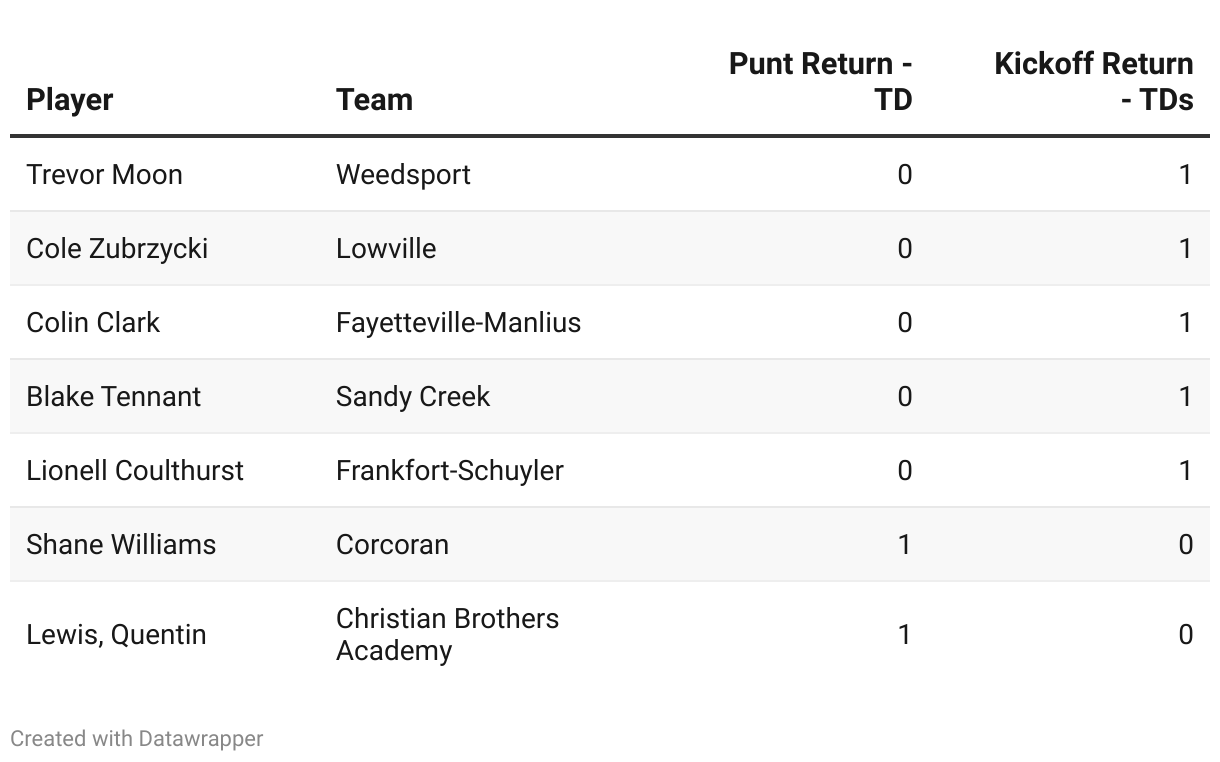
Task: Click on Shane Williams' name
Action: (x=121, y=544)
